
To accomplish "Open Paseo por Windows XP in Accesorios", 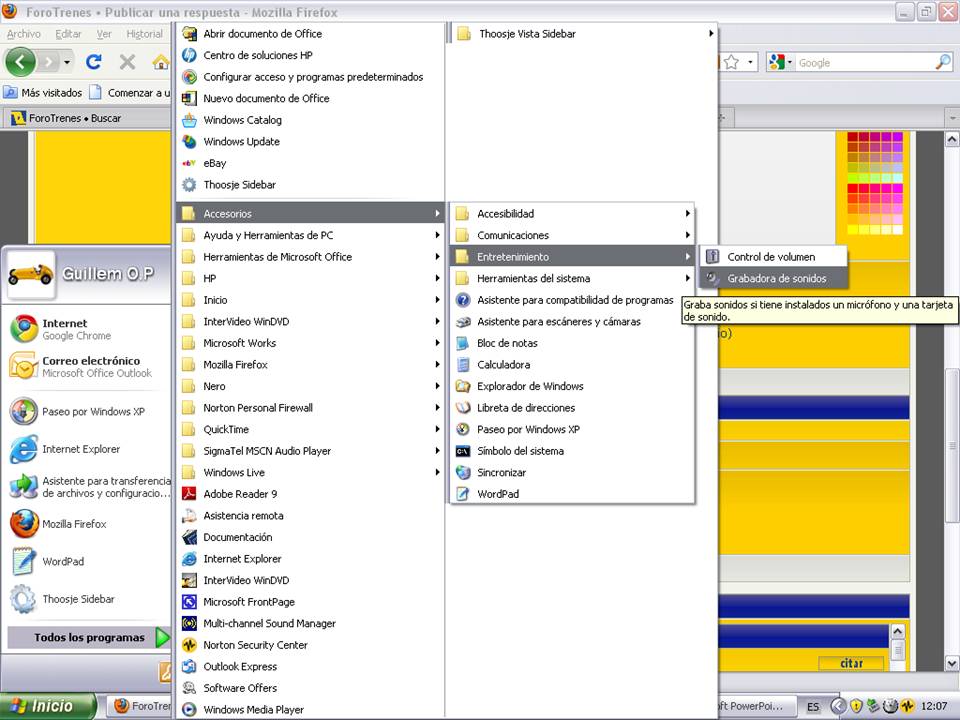I will [572, 430].
